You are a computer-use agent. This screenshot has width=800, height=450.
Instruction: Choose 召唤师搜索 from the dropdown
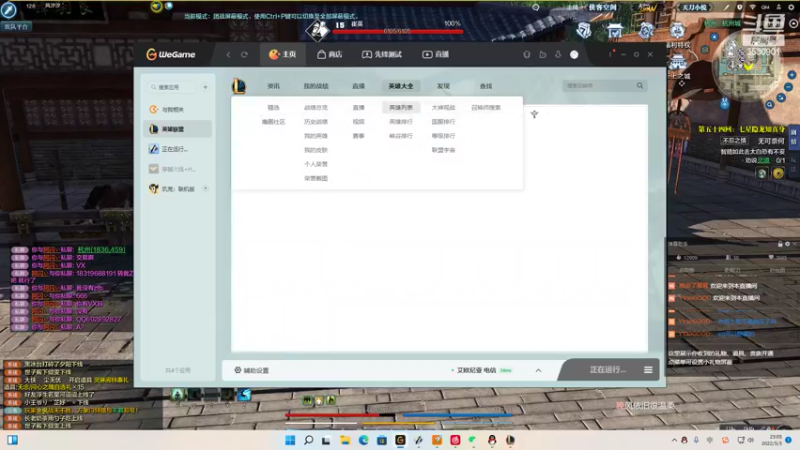(486, 108)
